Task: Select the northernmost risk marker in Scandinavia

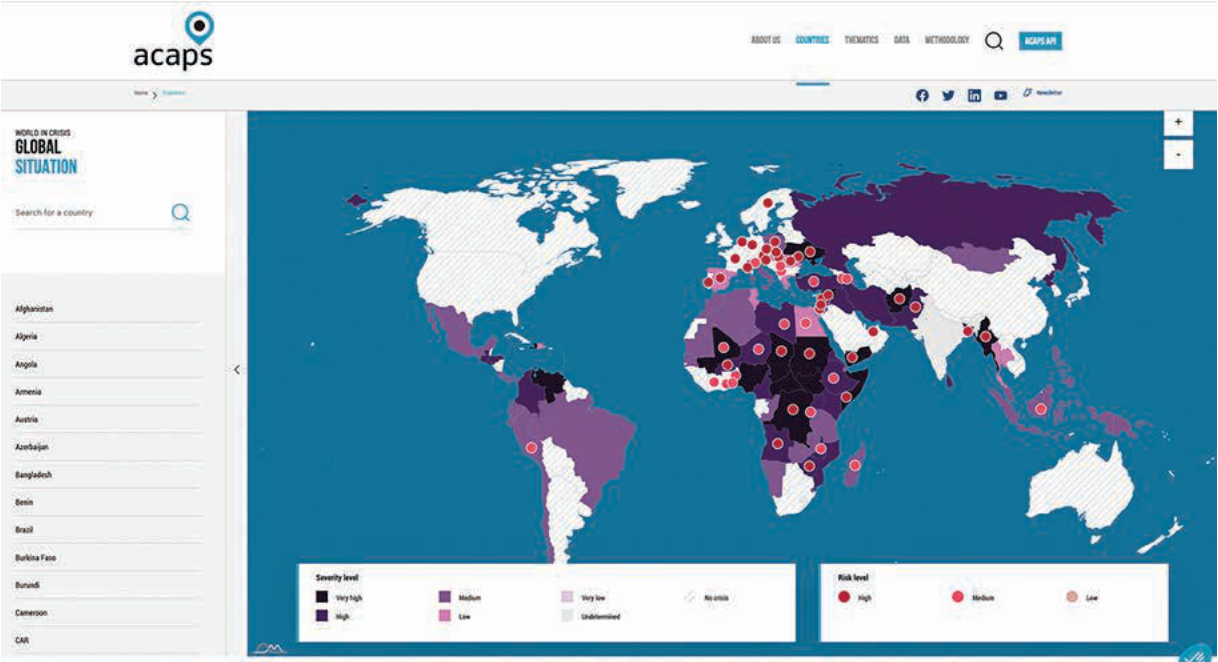Action: coord(768,203)
